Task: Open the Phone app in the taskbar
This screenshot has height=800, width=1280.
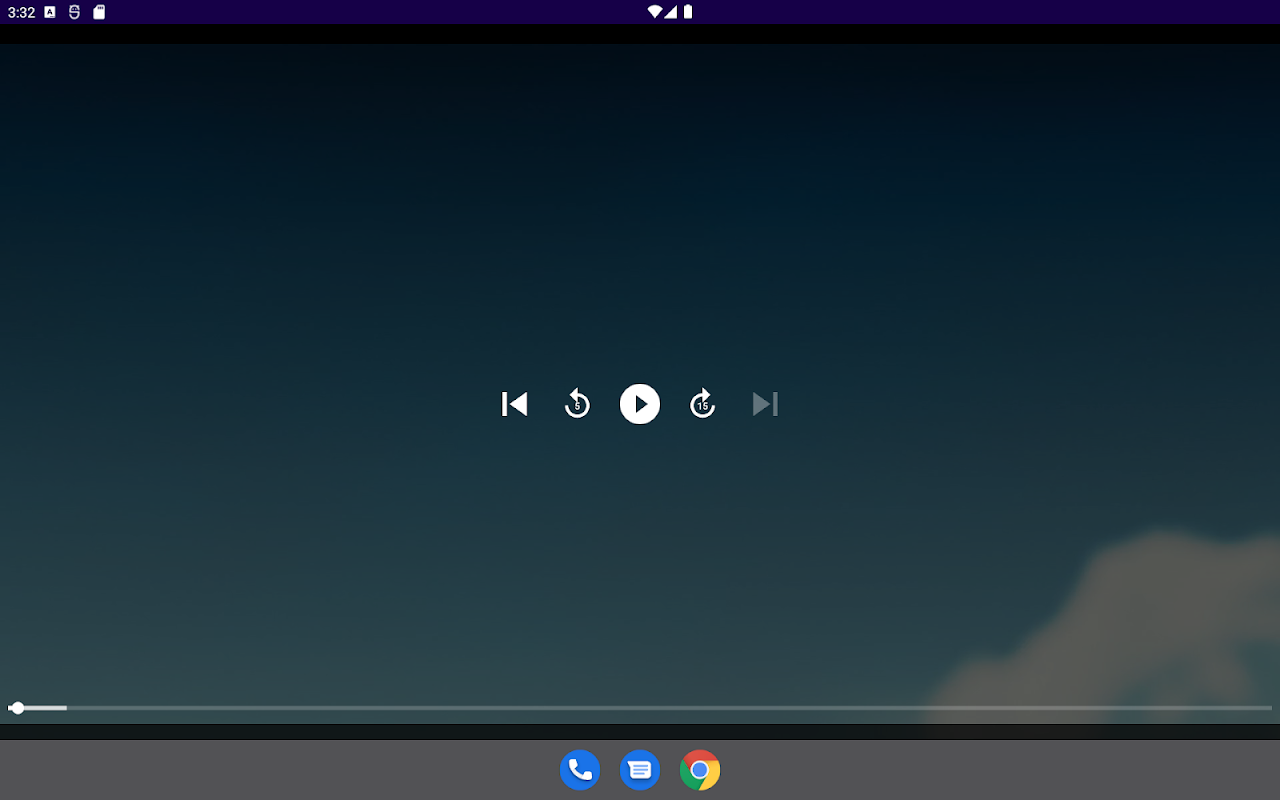Action: (x=580, y=770)
